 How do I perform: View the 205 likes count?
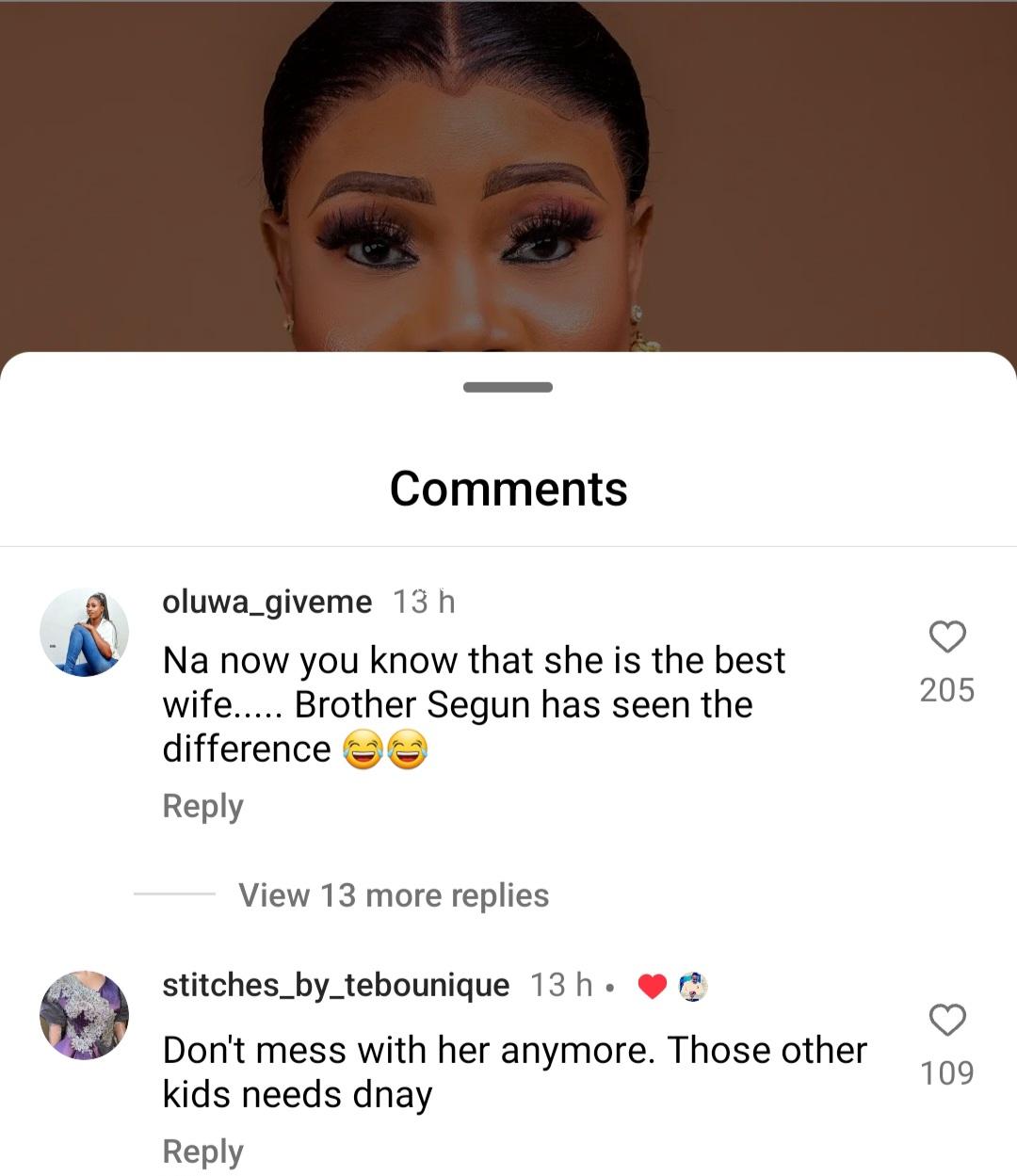coord(947,690)
